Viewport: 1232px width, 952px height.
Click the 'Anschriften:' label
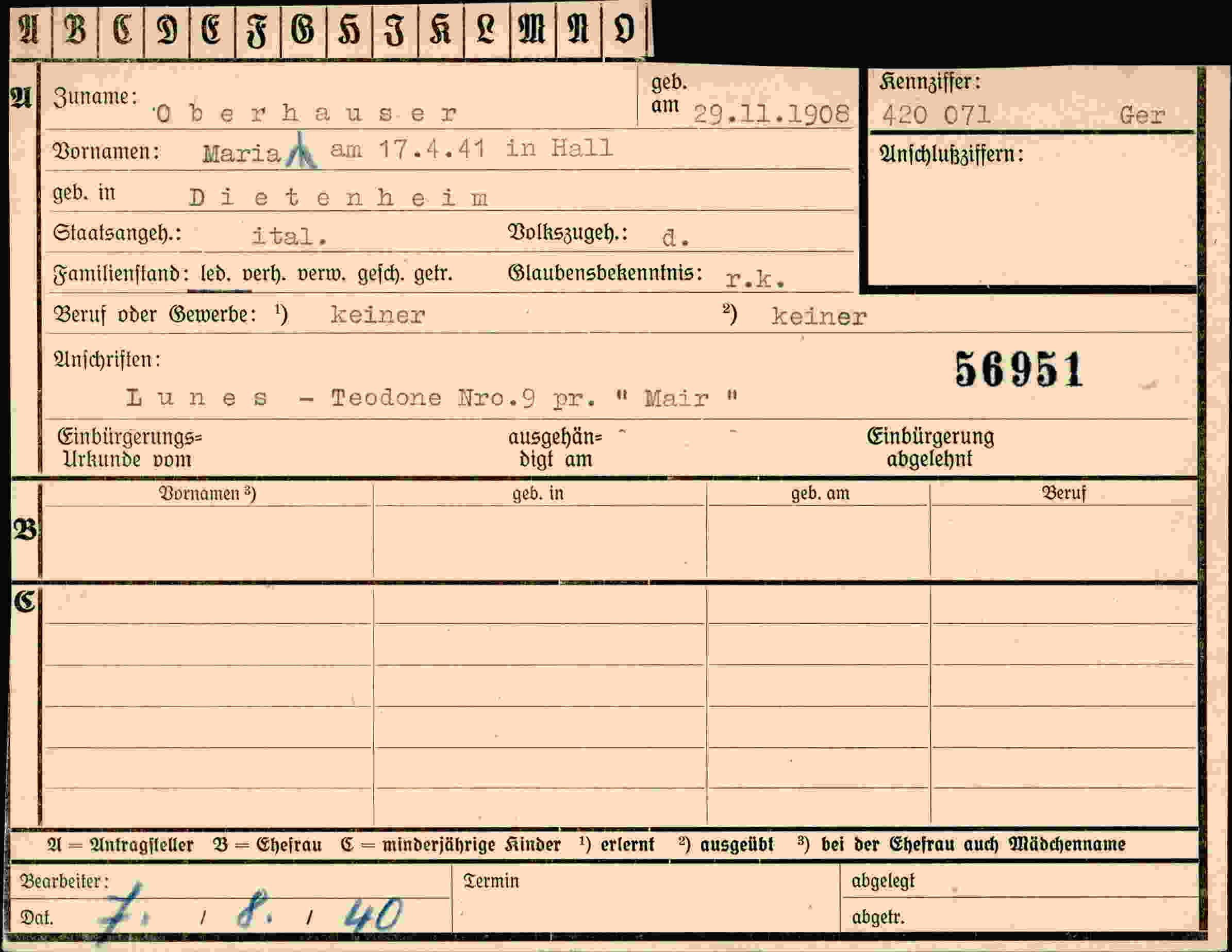pos(107,359)
